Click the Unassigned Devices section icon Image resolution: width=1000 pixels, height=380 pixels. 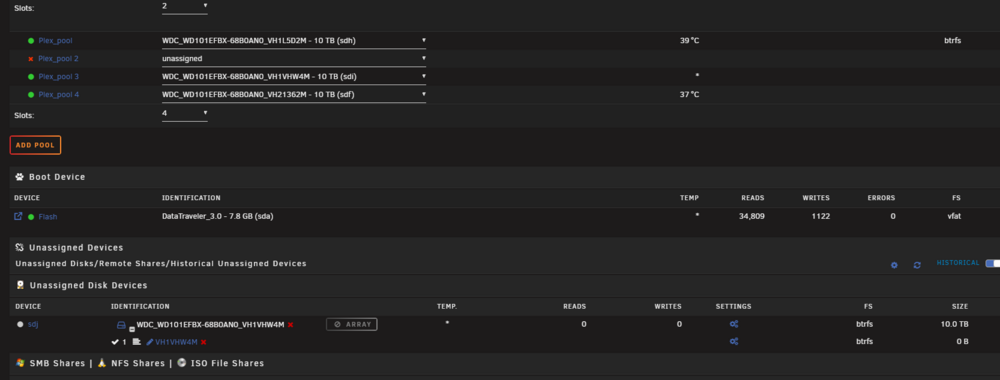point(19,247)
